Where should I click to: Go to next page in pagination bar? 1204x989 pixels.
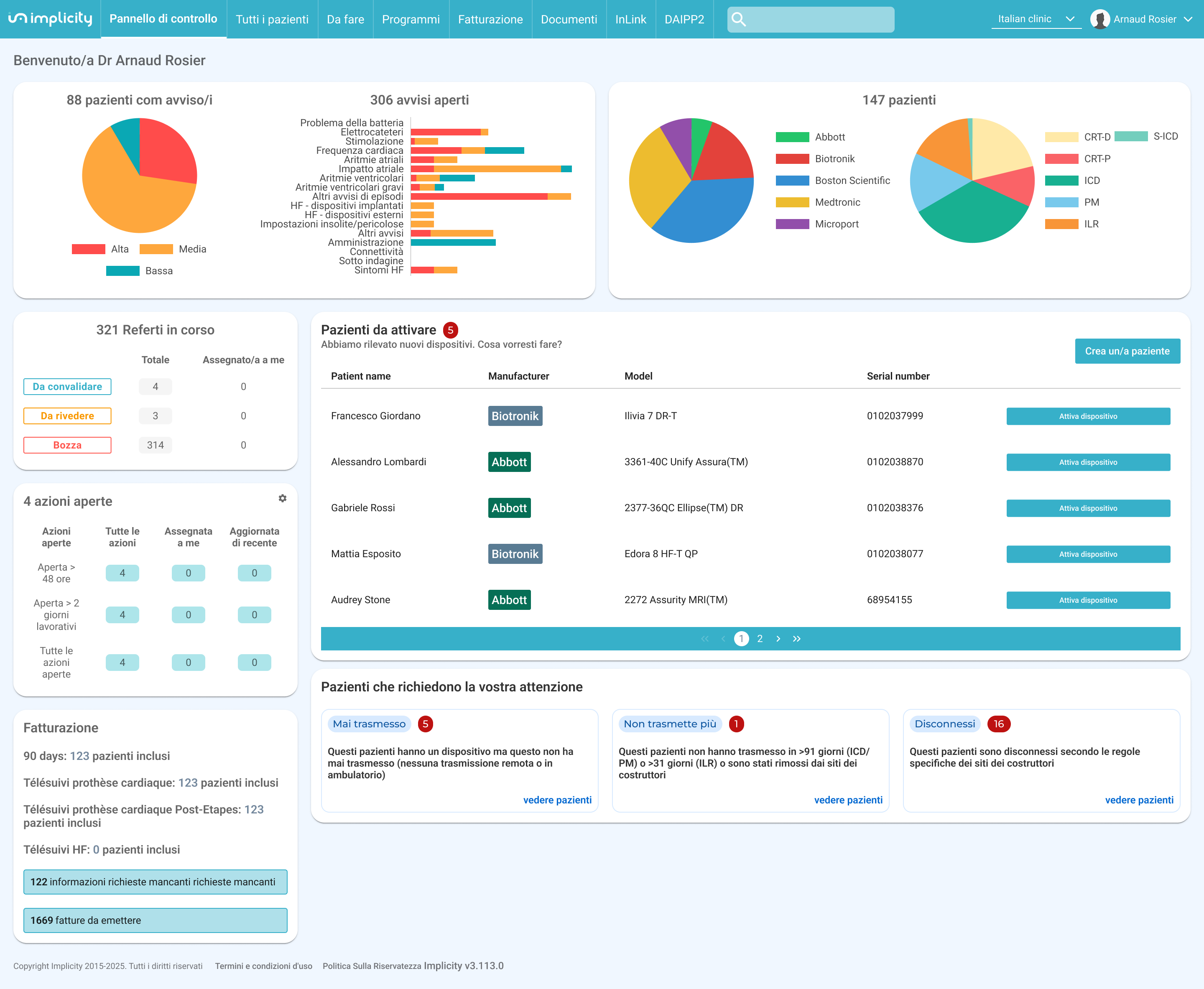(778, 639)
